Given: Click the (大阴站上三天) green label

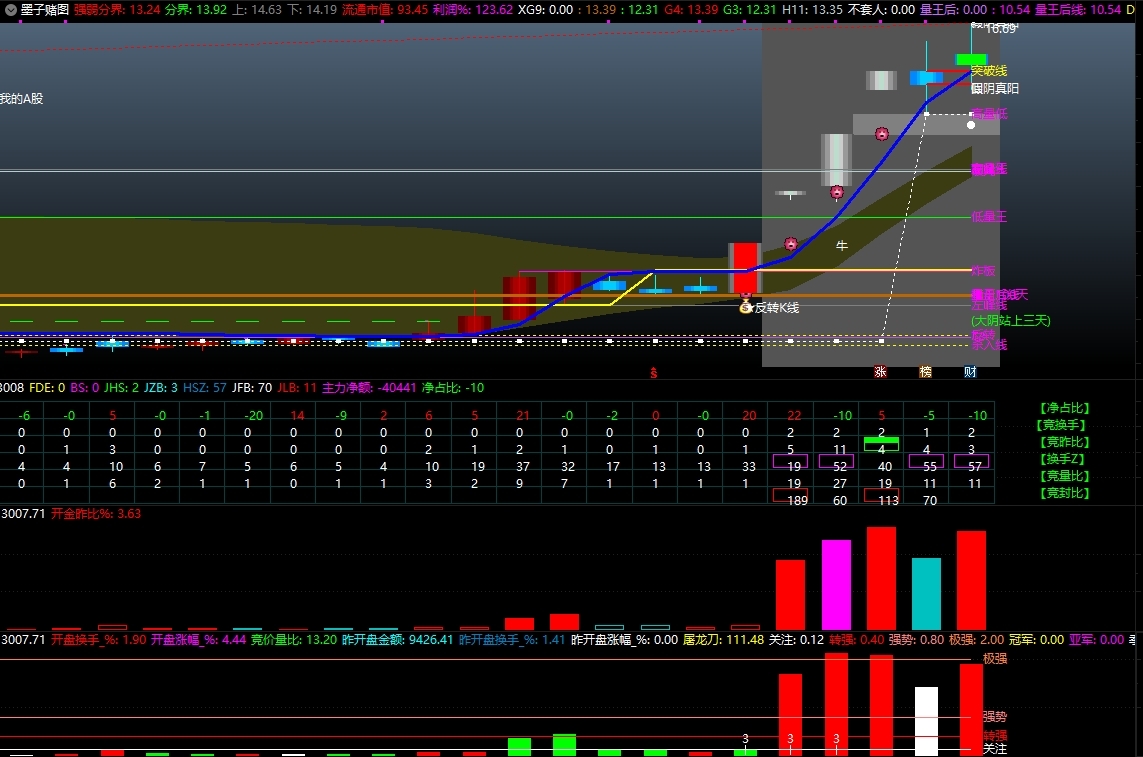Looking at the screenshot, I should pos(1011,320).
